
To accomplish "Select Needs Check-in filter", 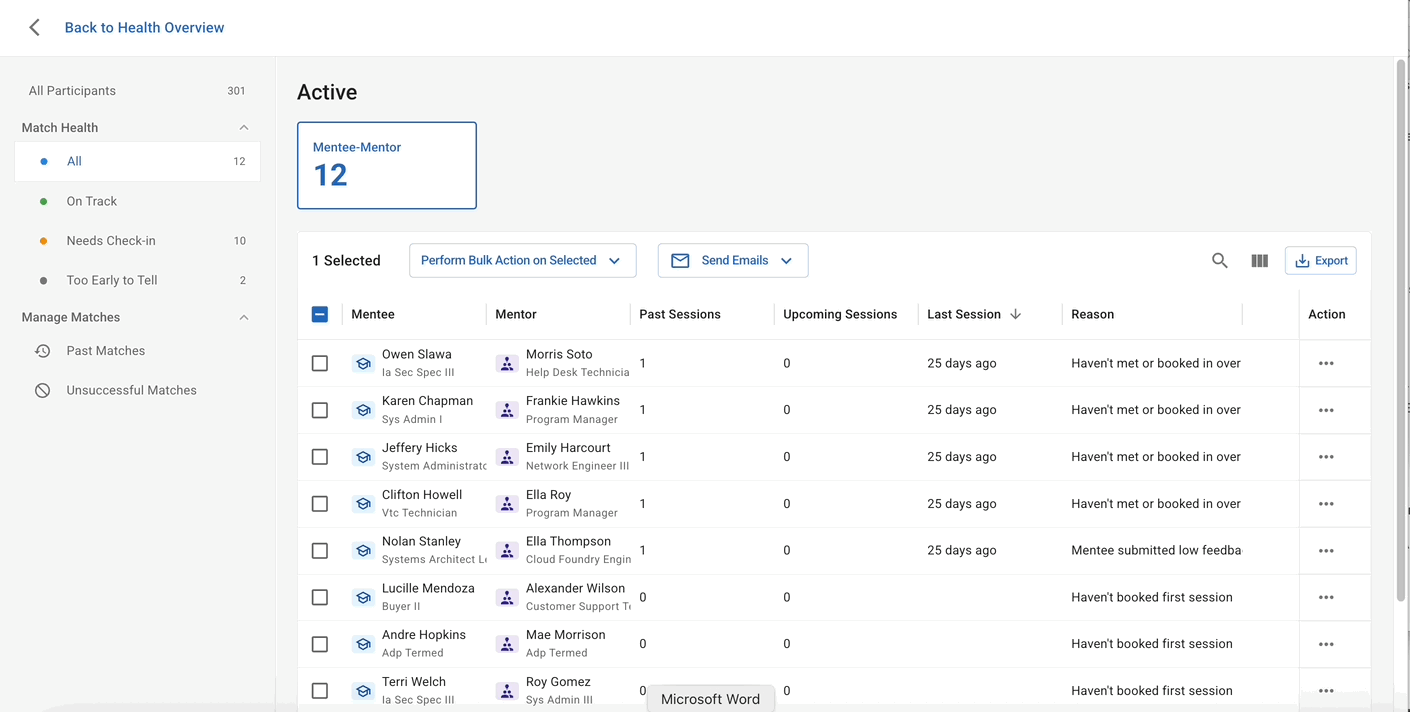I will coord(111,241).
